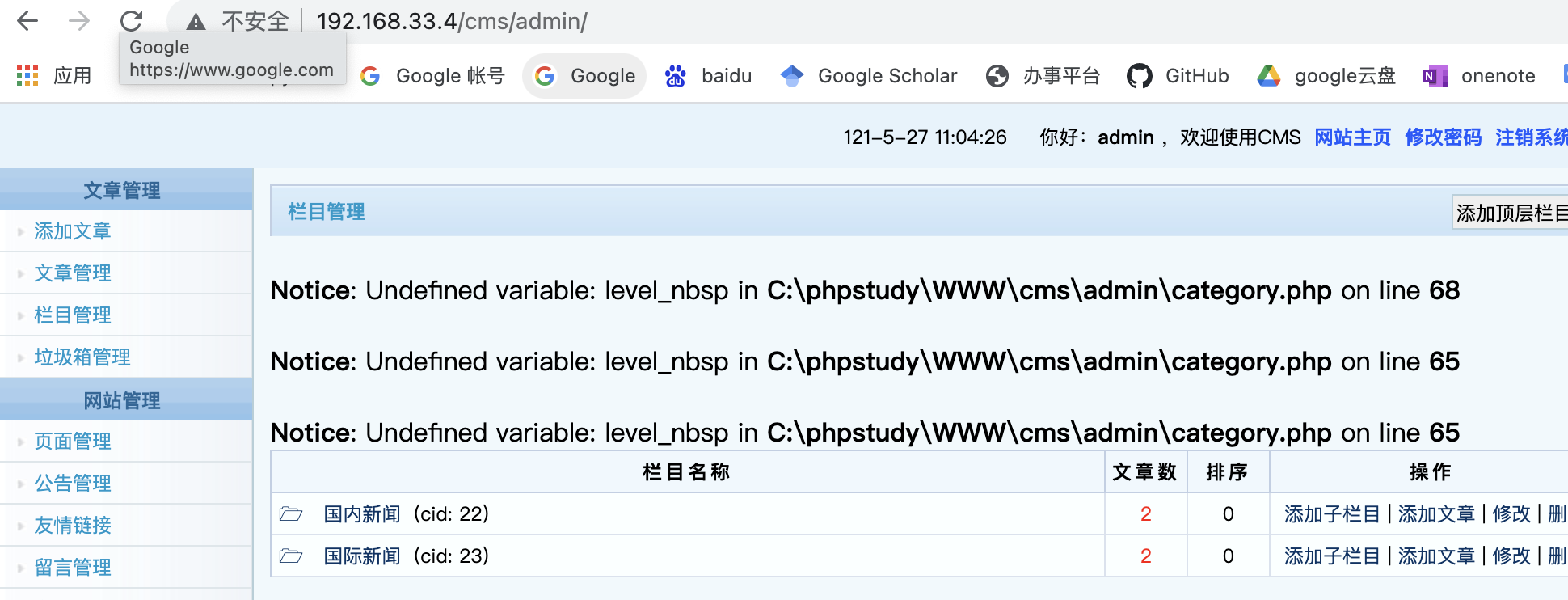Screen dimensions: 1568x600
Task: Open the baidu bookmark
Action: [x=708, y=76]
